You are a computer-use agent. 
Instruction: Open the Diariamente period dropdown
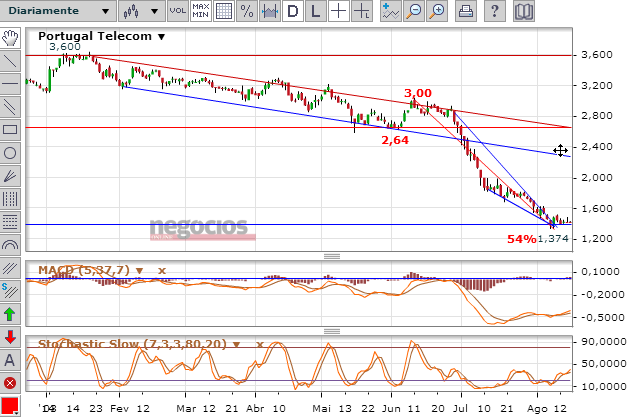click(x=58, y=11)
